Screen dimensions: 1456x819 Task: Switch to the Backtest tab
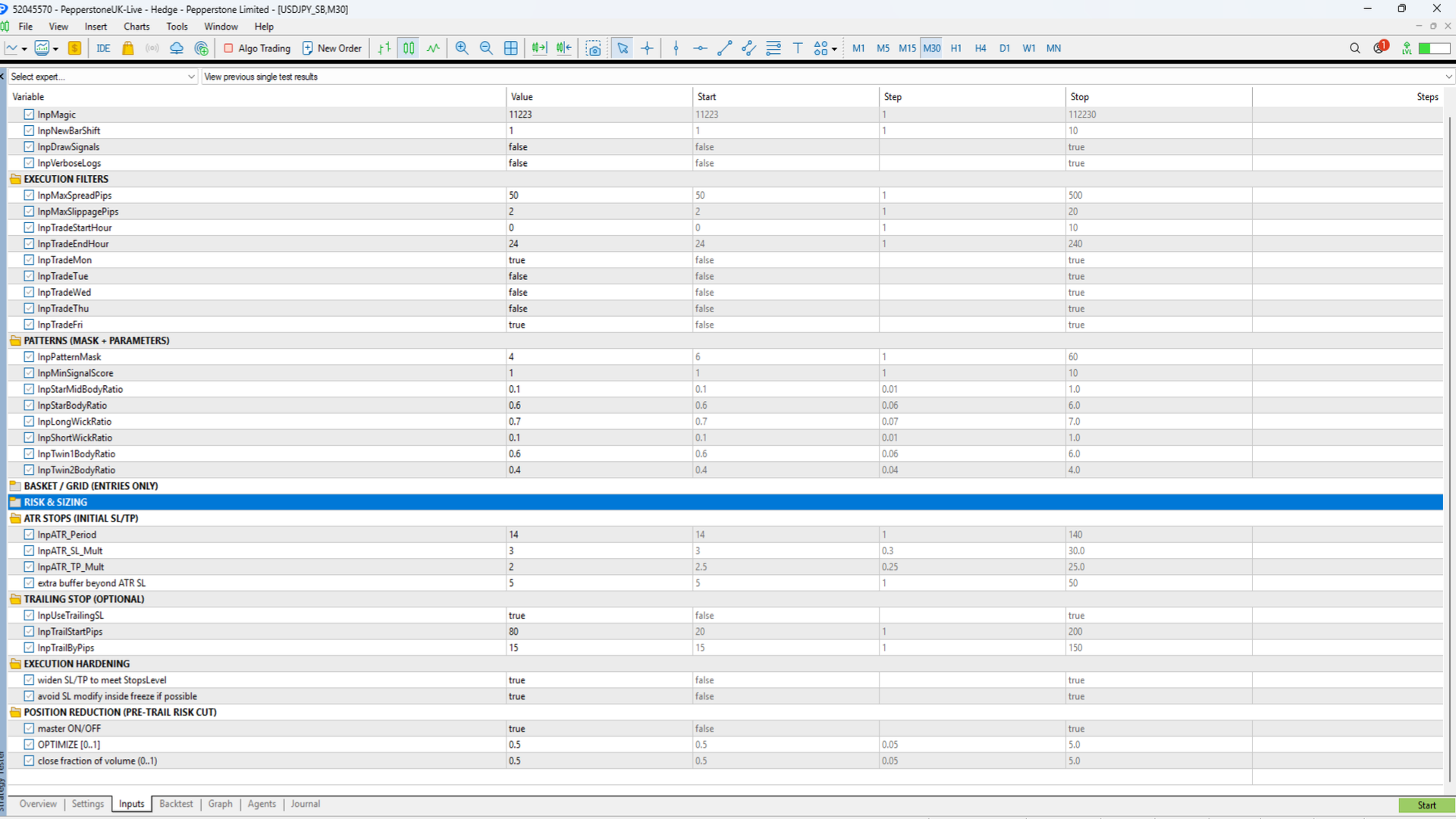pos(176,804)
